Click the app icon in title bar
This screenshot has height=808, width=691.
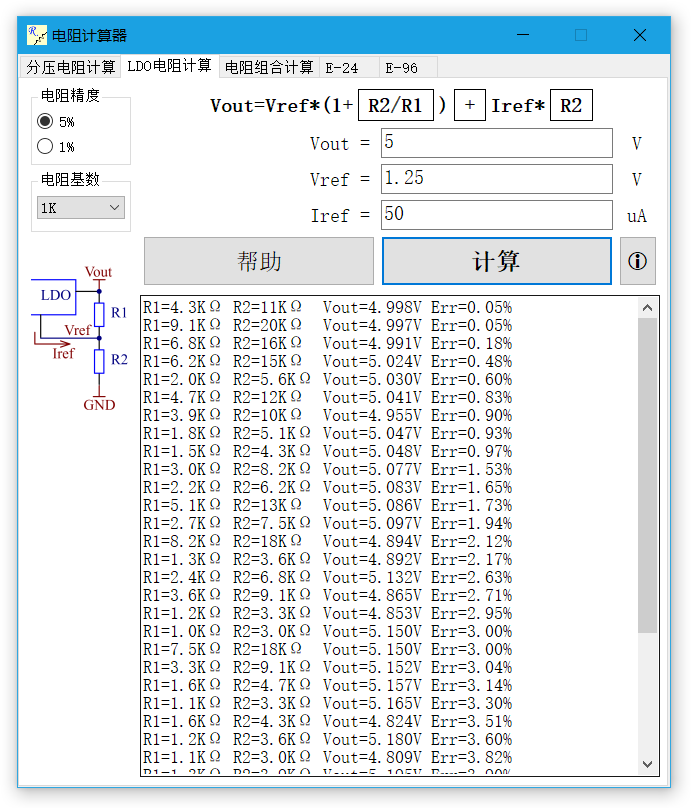pyautogui.click(x=37, y=35)
